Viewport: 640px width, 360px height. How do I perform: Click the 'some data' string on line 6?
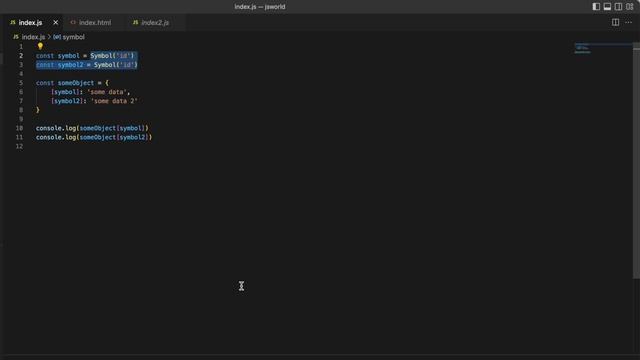107,92
